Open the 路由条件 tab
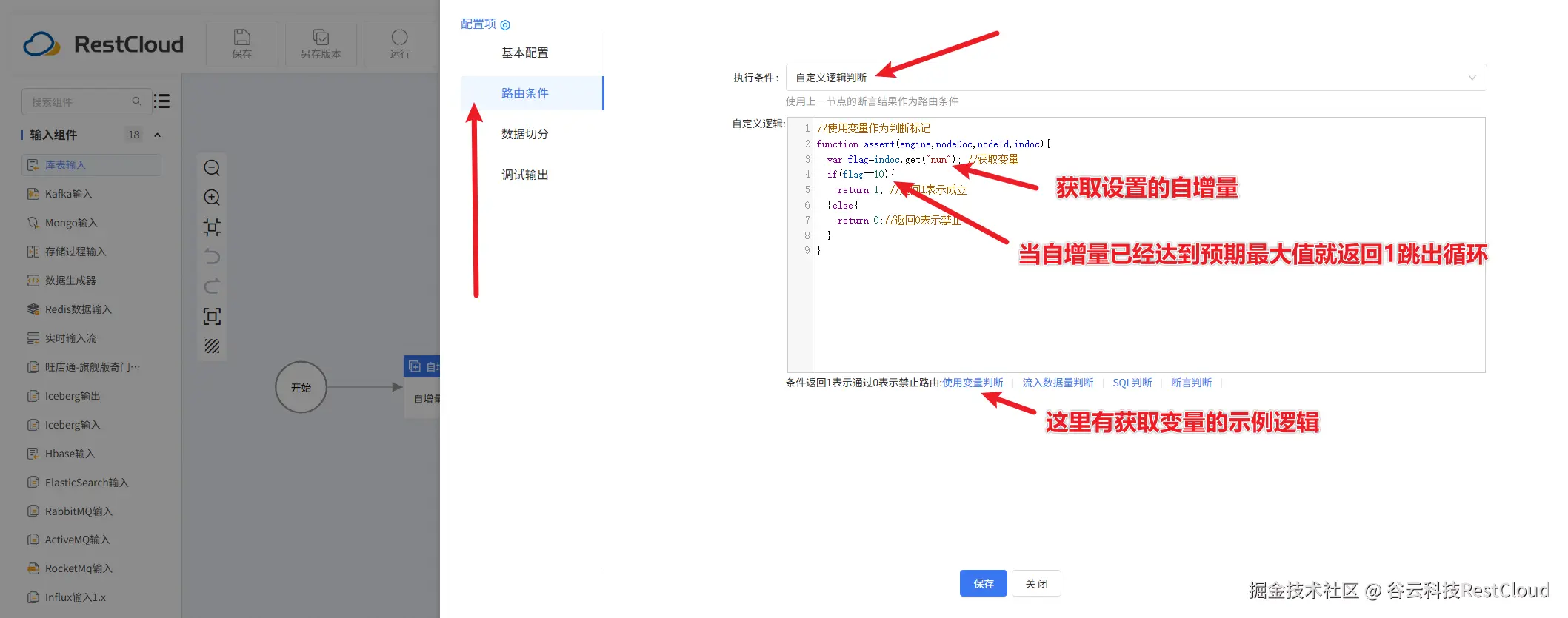1568x618 pixels. click(532, 93)
